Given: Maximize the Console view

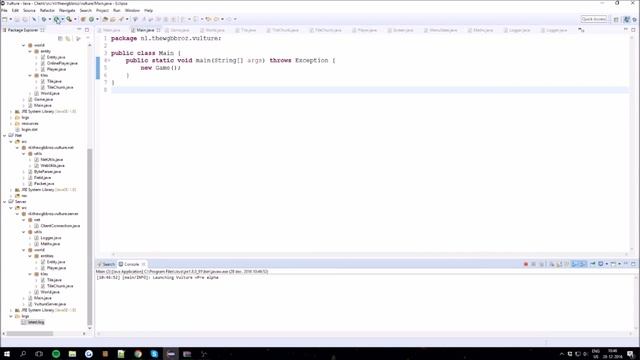Looking at the screenshot, I should 633,264.
